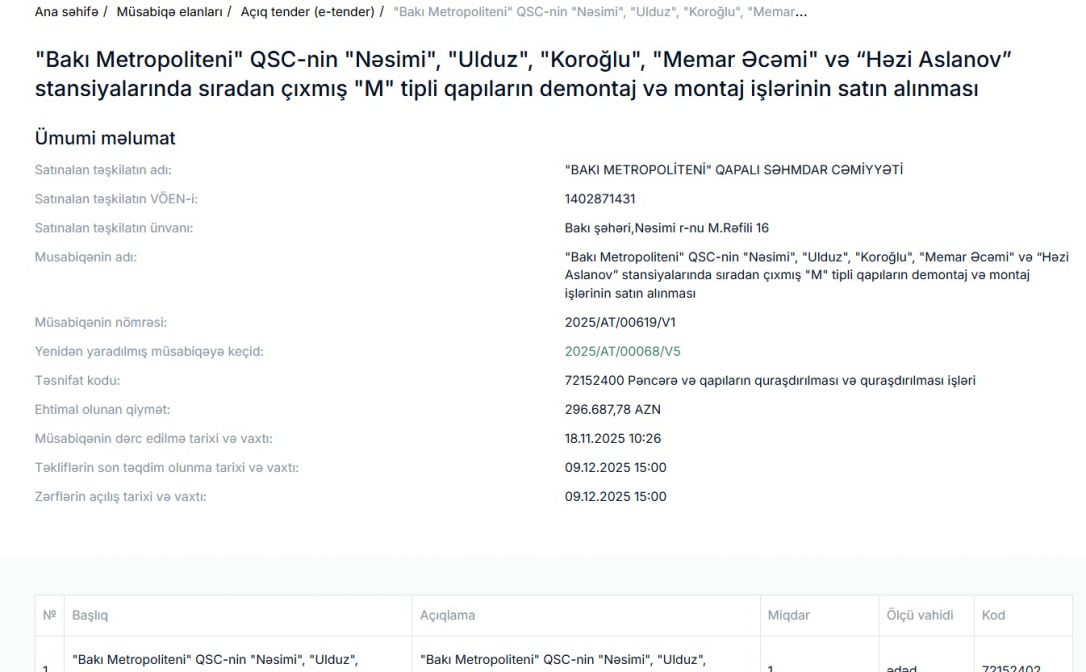Click the Açıqlama column header
Viewport: 1086px width, 672px height.
pos(447,616)
